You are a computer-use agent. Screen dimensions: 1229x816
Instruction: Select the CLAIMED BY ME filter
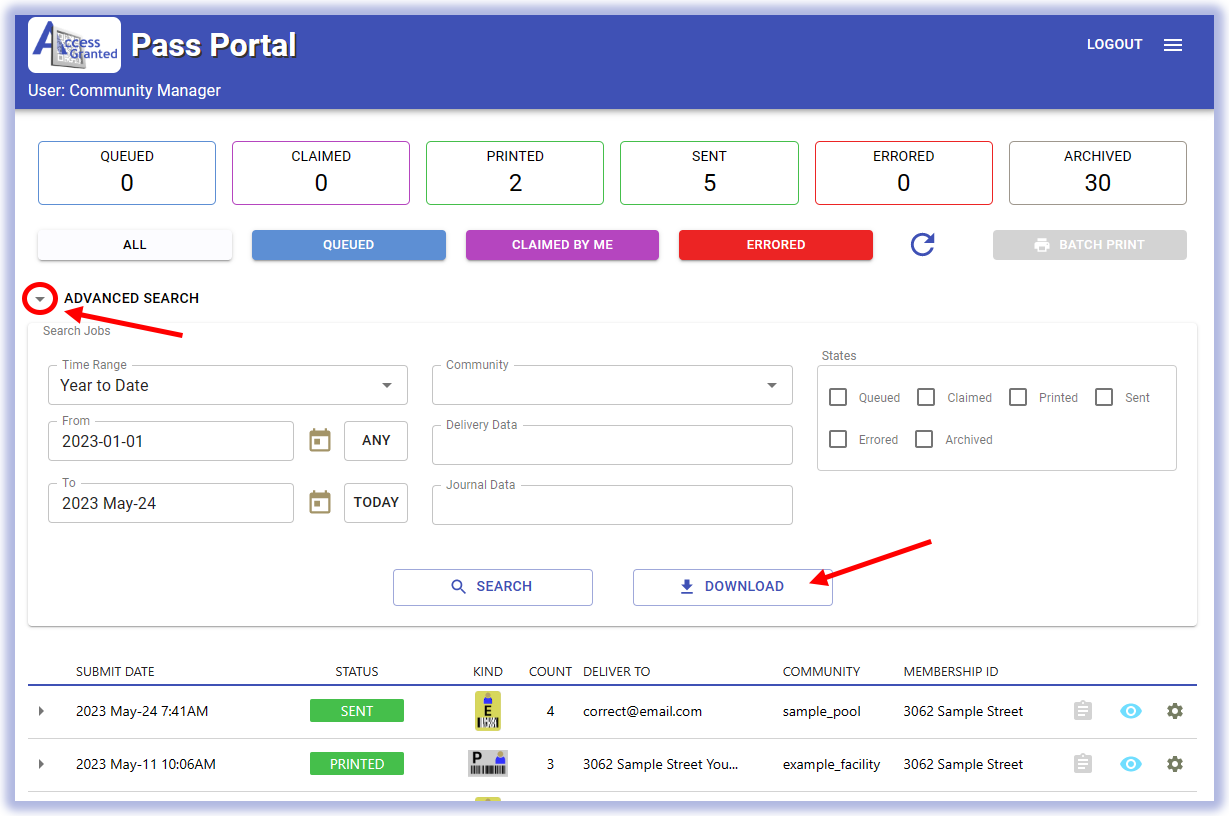click(x=562, y=245)
